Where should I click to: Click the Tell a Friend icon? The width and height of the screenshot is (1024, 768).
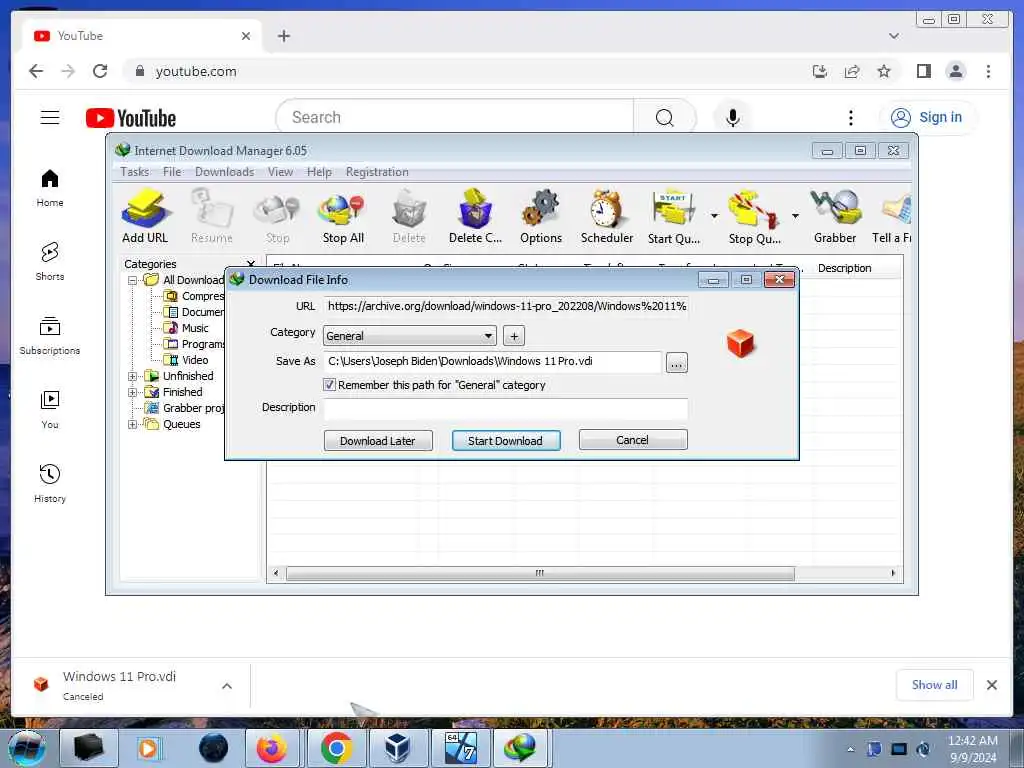(892, 216)
